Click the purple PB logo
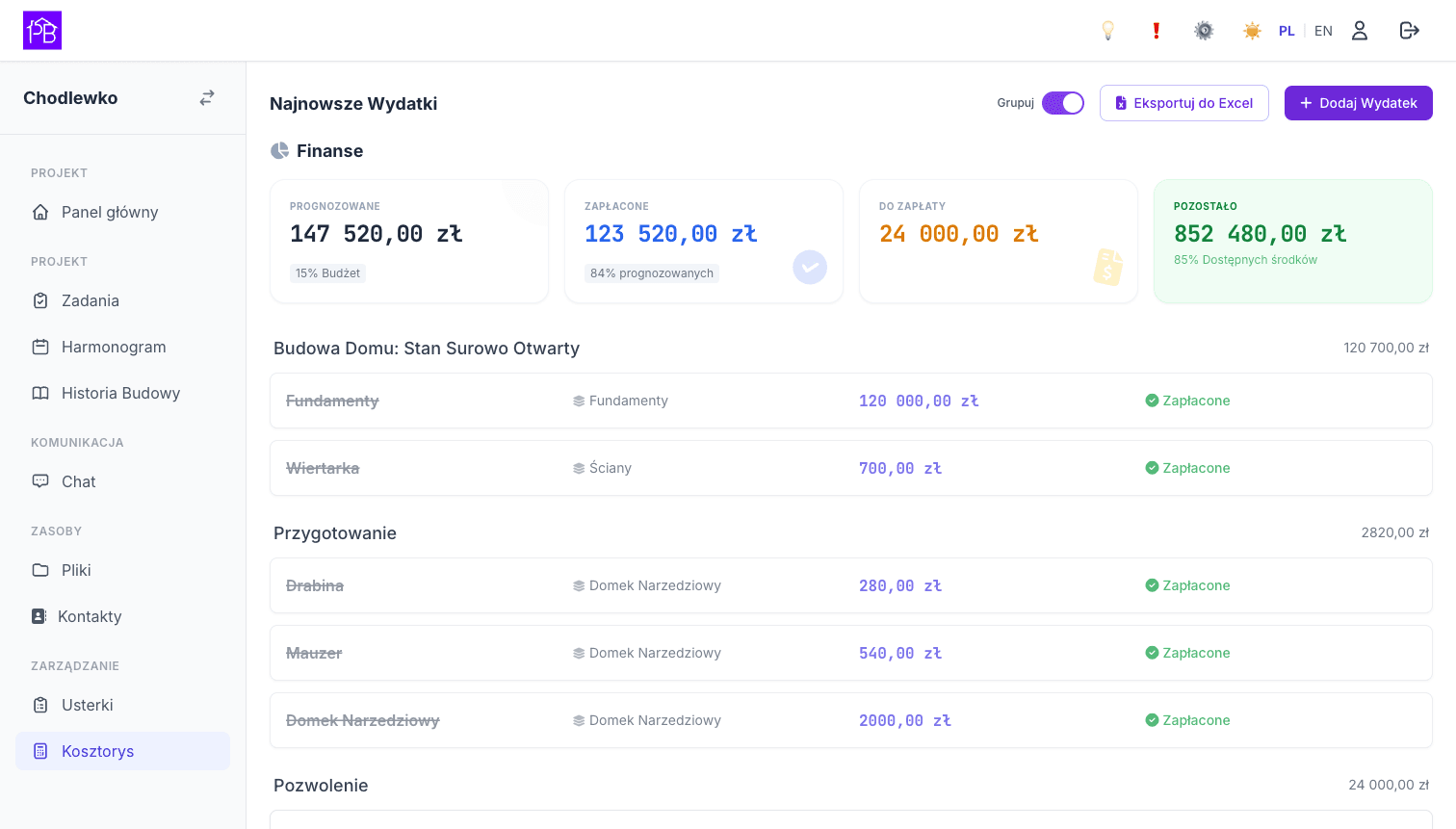This screenshot has width=1456, height=829. click(x=42, y=31)
